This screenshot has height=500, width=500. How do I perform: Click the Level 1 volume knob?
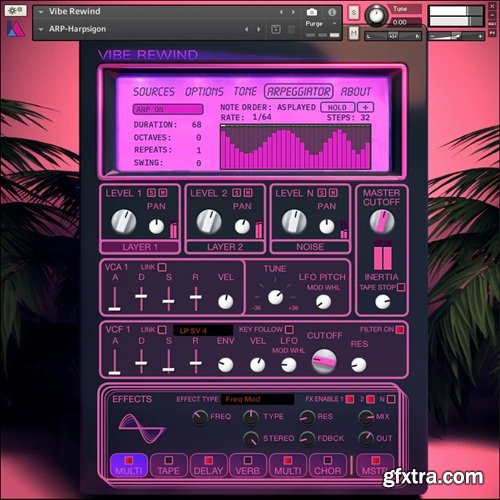click(124, 221)
